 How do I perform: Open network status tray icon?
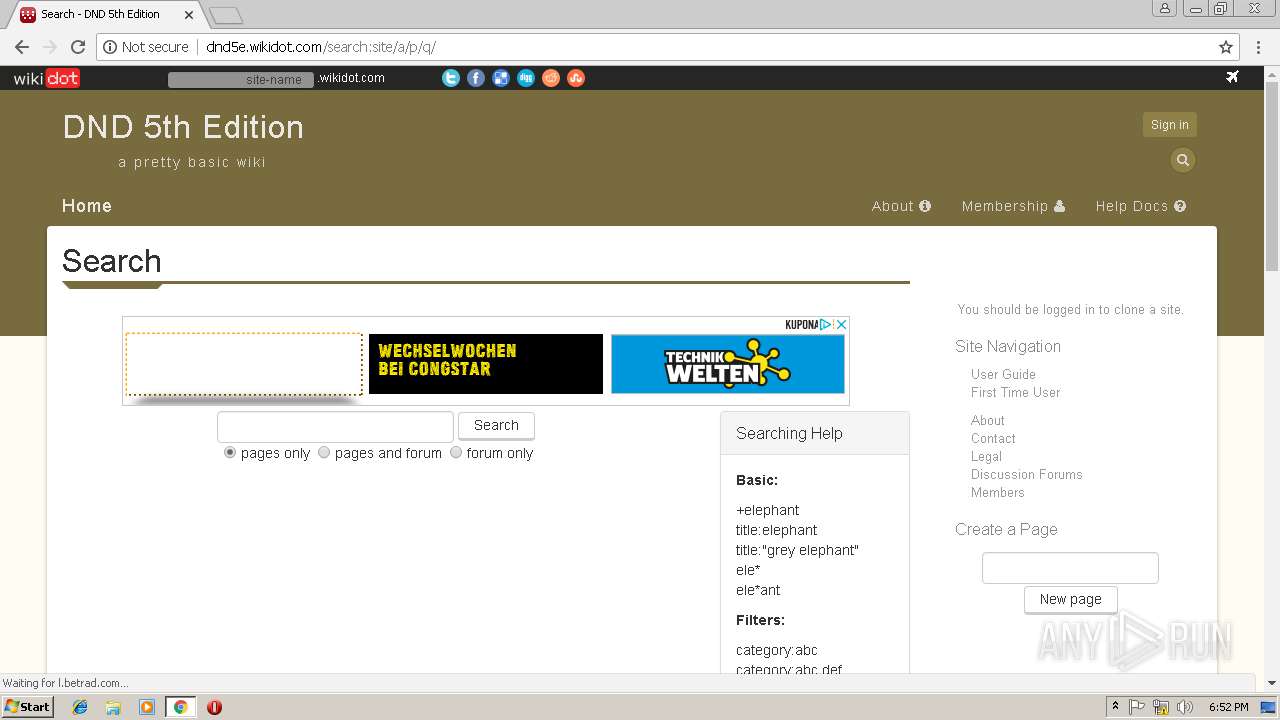(x=1161, y=707)
